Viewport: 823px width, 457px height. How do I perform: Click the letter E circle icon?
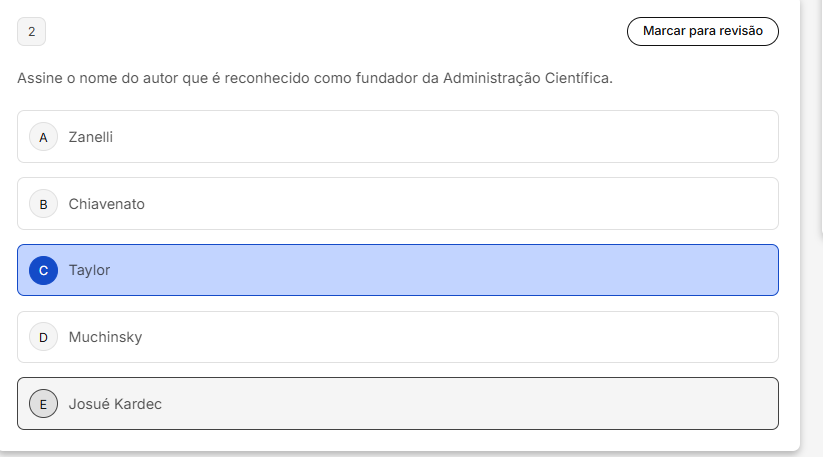point(43,404)
